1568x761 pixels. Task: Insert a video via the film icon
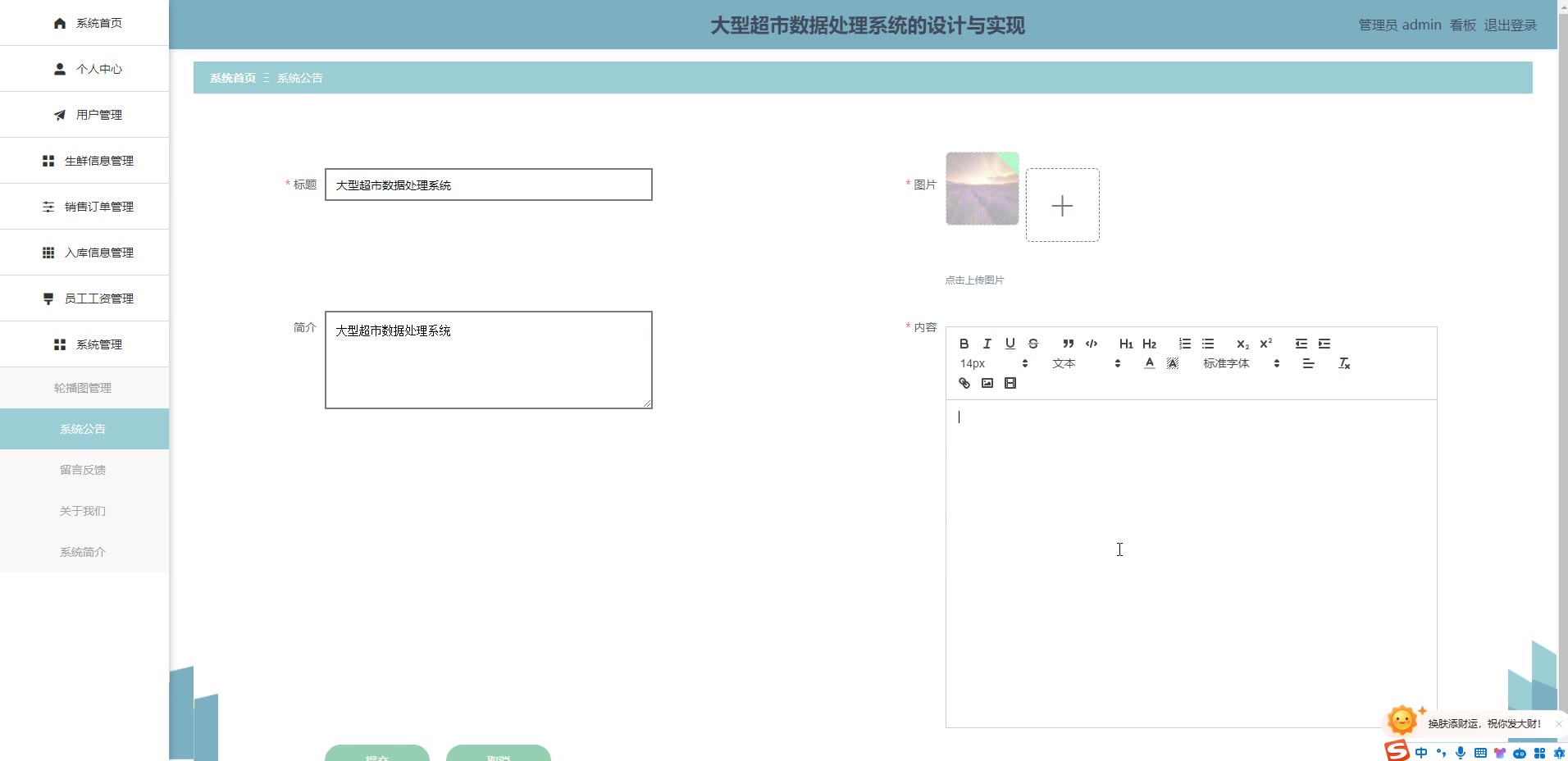pyautogui.click(x=1010, y=383)
